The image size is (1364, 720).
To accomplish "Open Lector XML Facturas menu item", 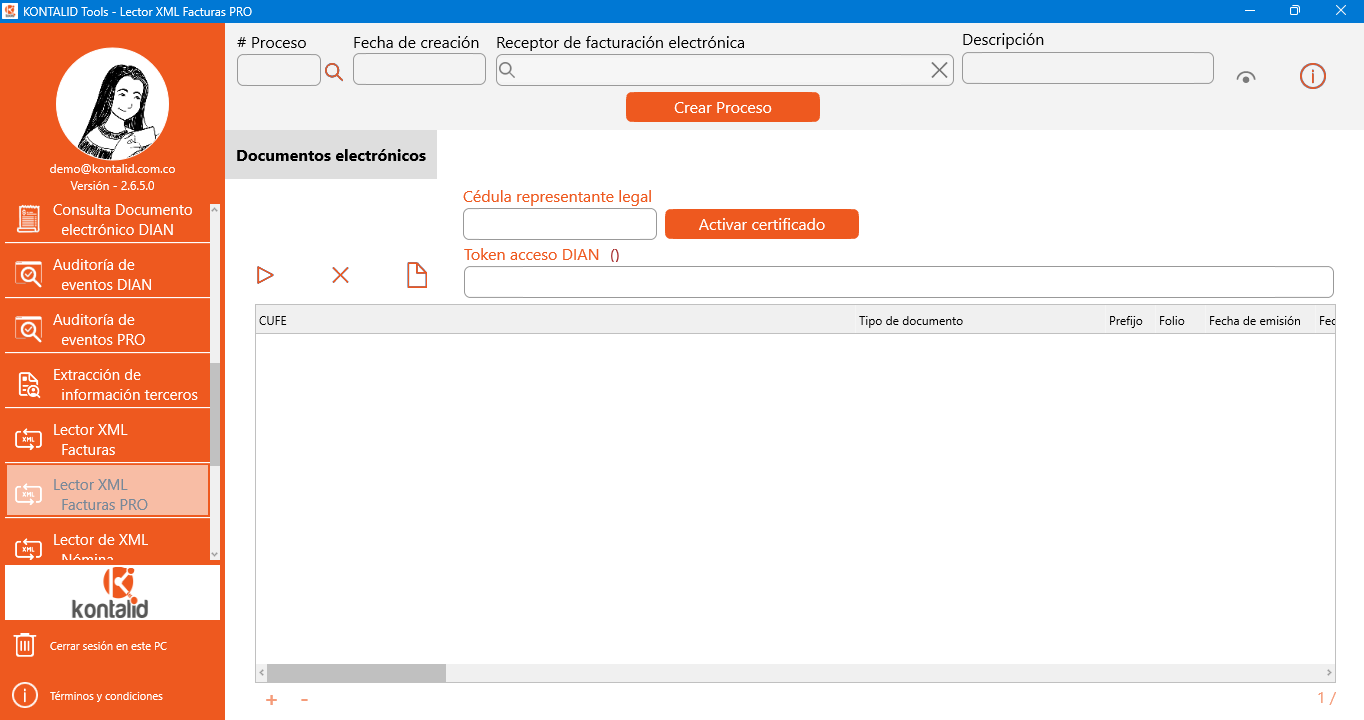I will 108,439.
